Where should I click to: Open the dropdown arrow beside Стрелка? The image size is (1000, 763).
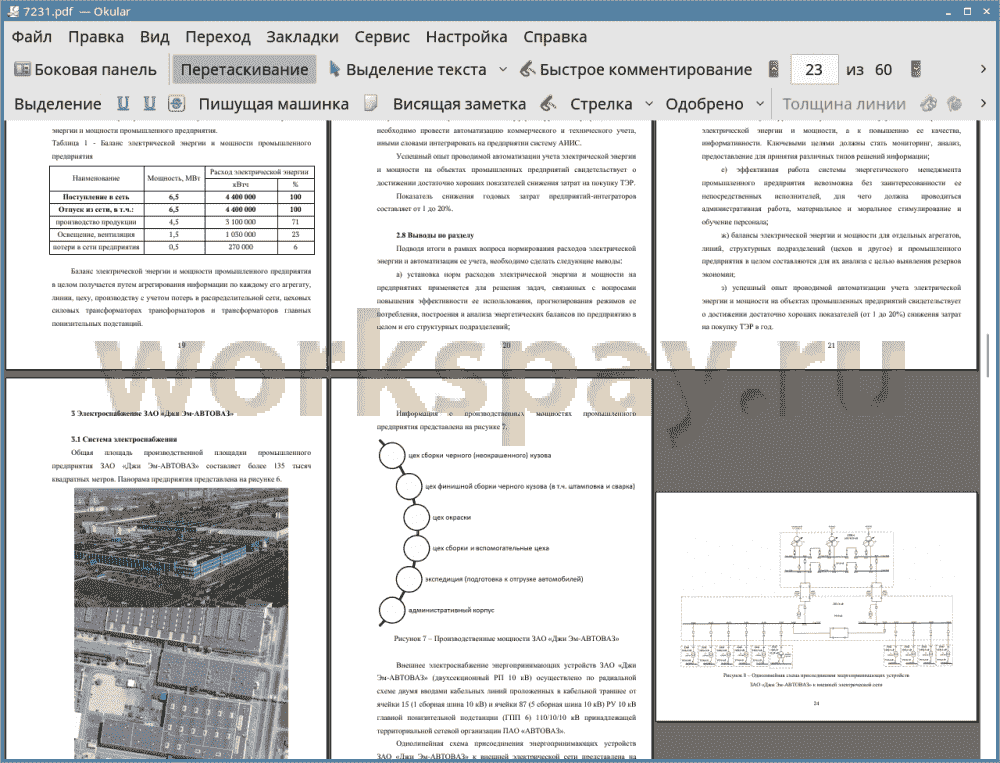[649, 103]
